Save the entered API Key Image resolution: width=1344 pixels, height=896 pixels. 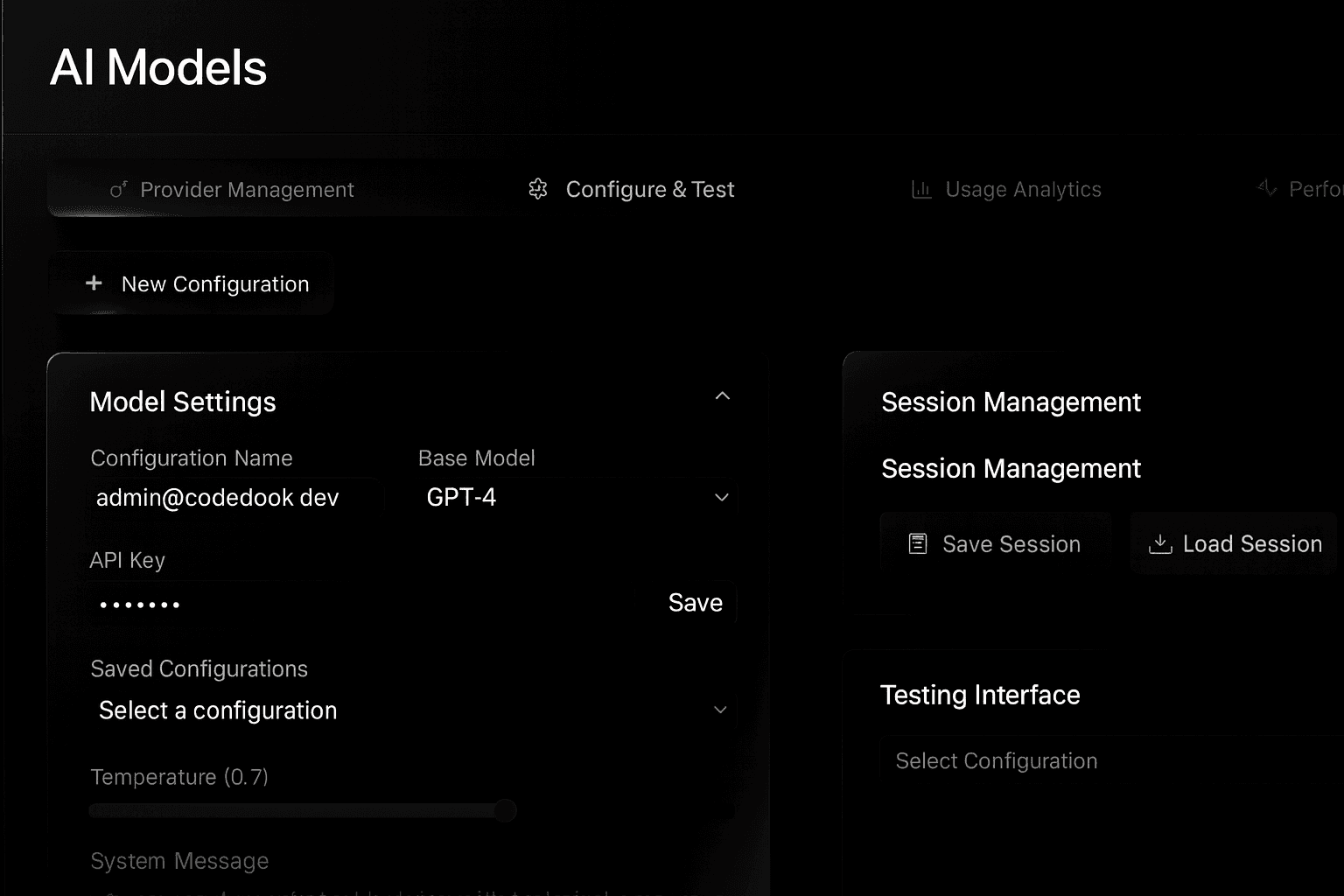[x=695, y=602]
